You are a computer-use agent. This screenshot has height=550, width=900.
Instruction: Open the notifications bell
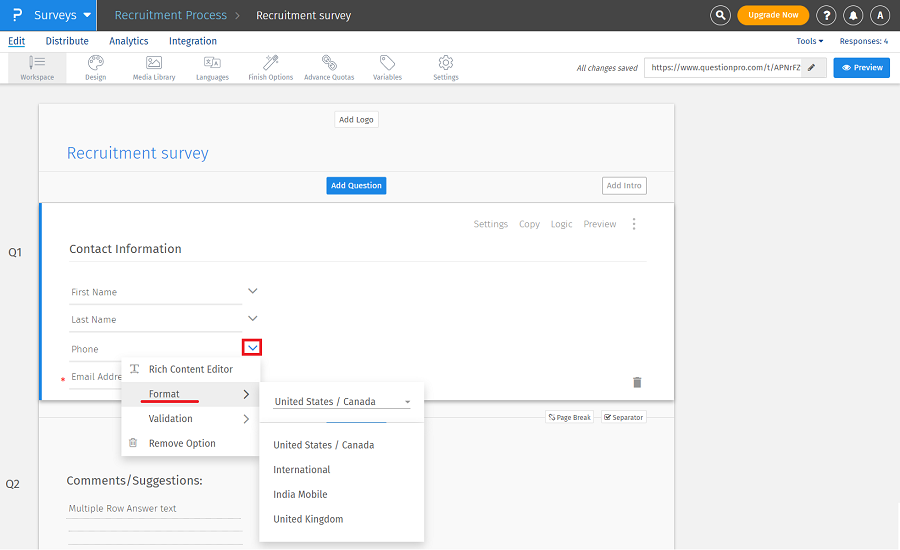(853, 15)
